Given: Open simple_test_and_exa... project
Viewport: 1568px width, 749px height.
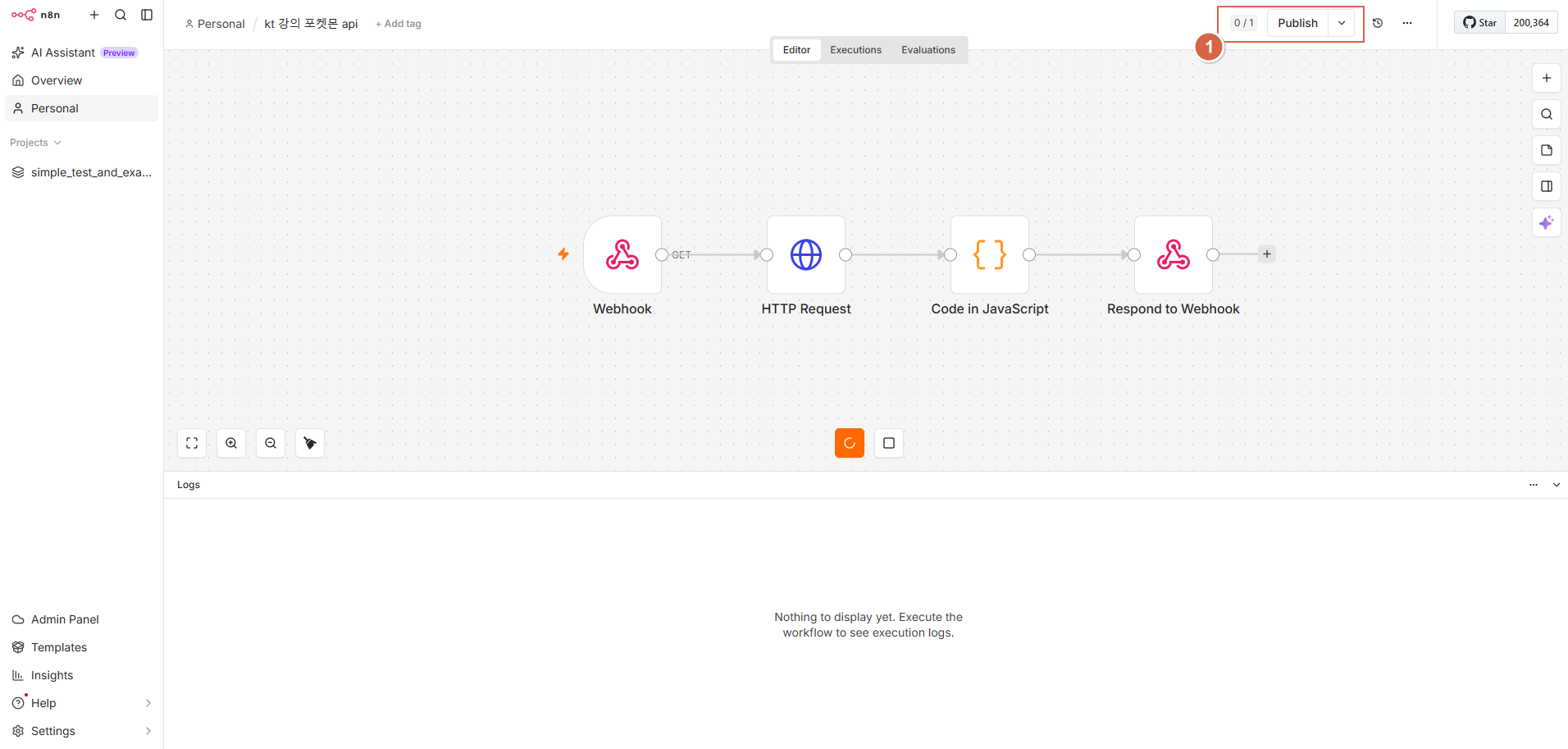Looking at the screenshot, I should pyautogui.click(x=81, y=172).
